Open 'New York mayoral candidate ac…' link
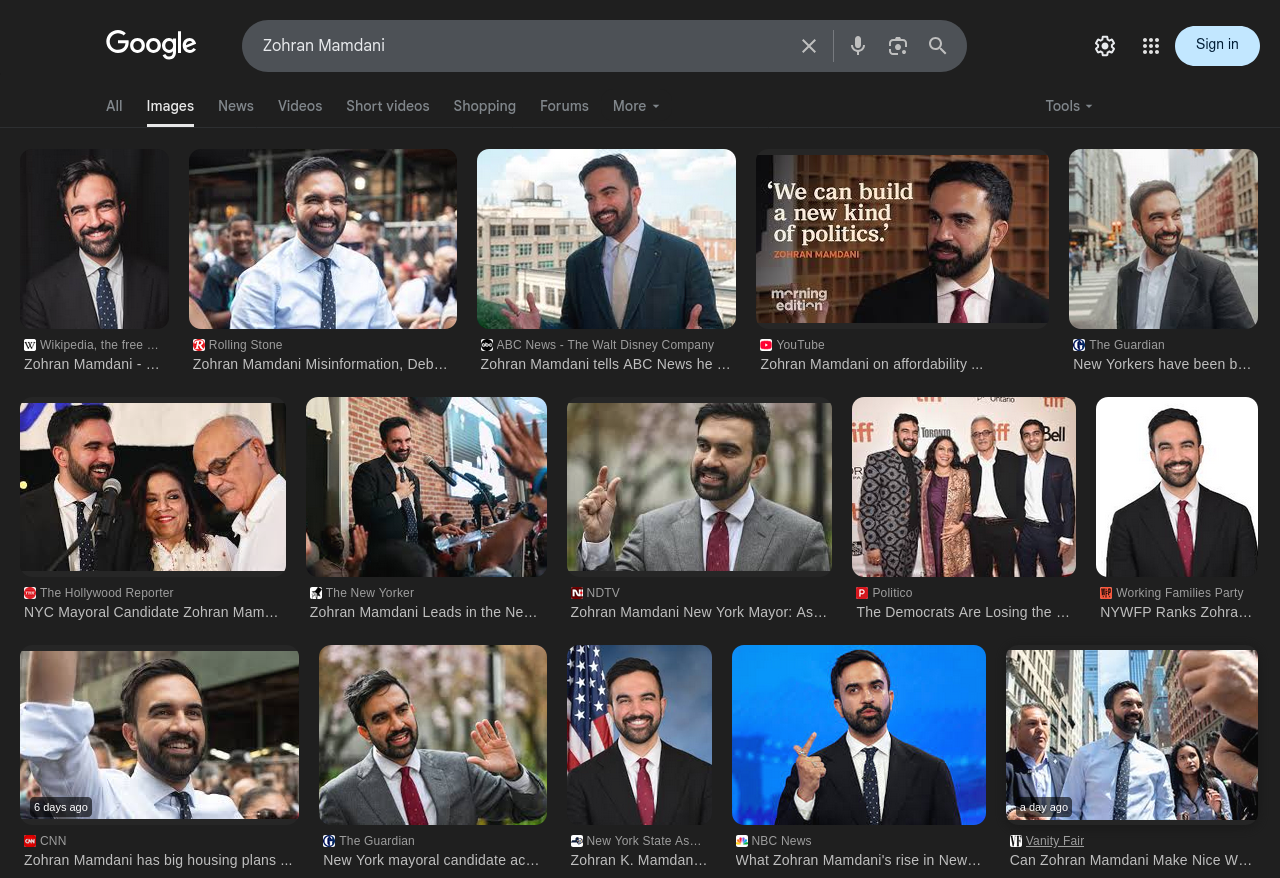The height and width of the screenshot is (878, 1280). [431, 860]
